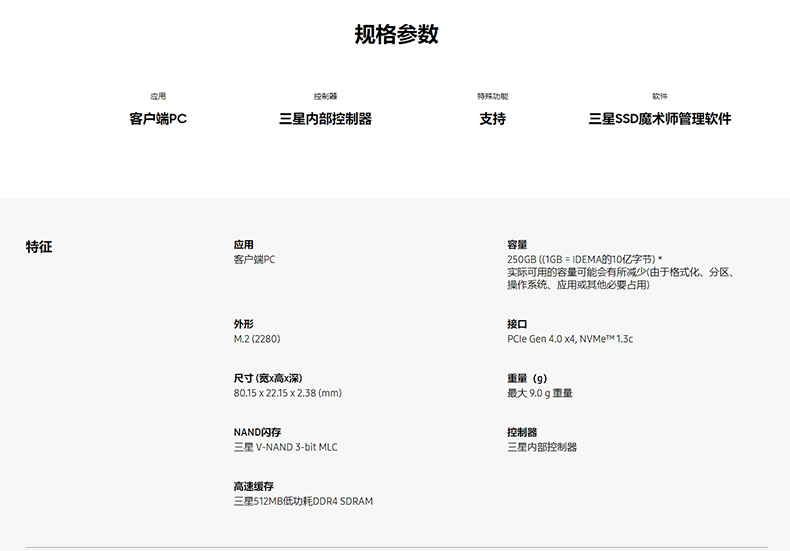Select 三星SSD魔术师管理软件 text
This screenshot has width=790, height=551.
[x=660, y=119]
